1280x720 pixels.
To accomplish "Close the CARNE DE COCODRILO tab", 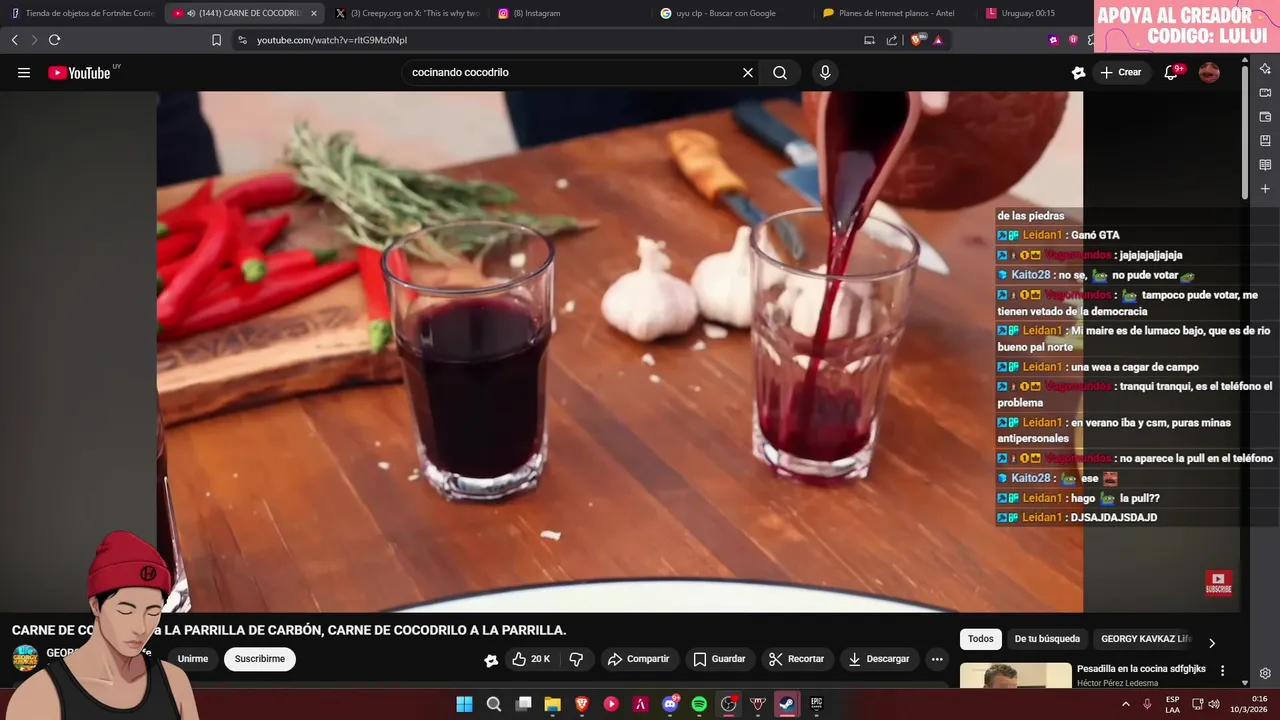I will point(314,13).
